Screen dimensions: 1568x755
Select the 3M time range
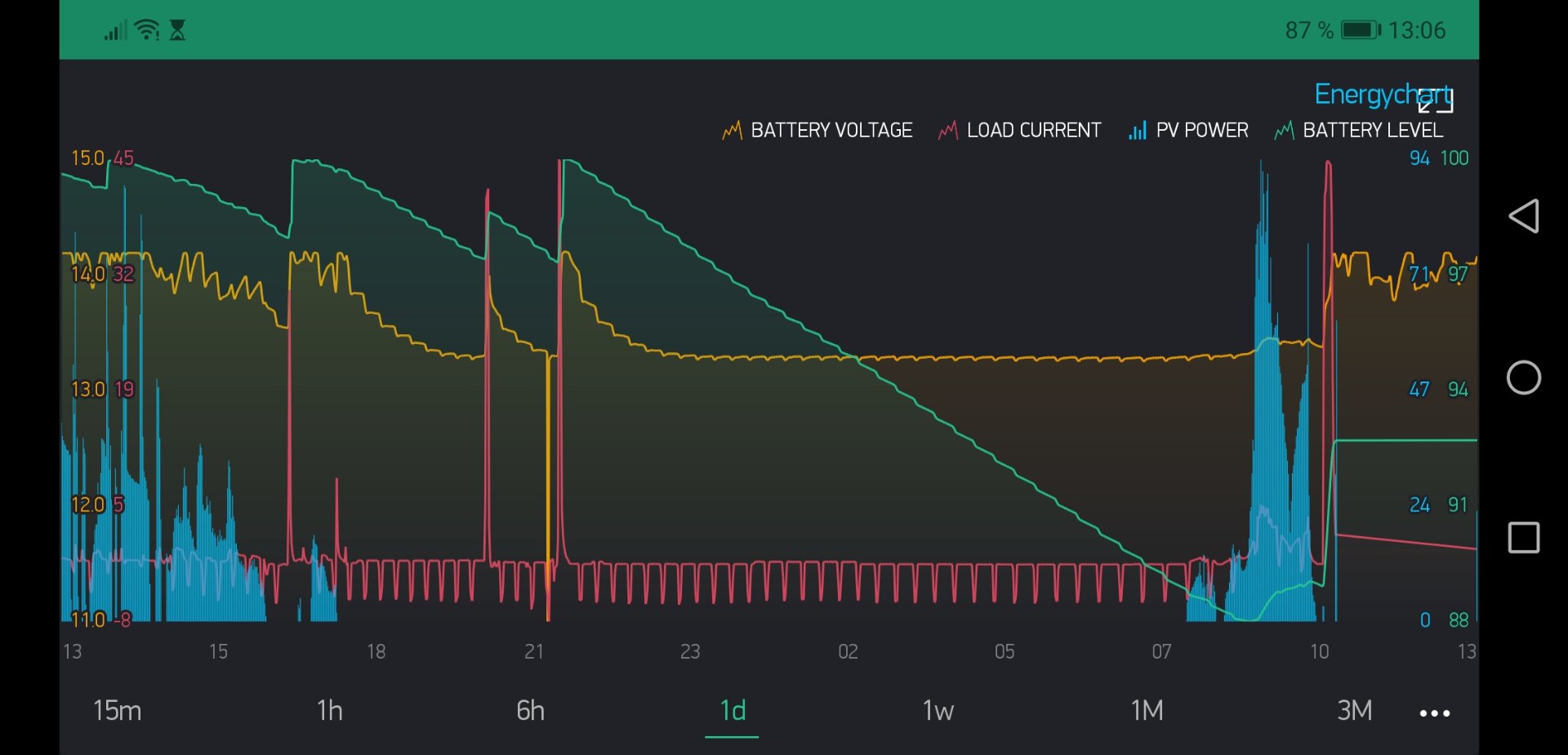[x=1355, y=710]
